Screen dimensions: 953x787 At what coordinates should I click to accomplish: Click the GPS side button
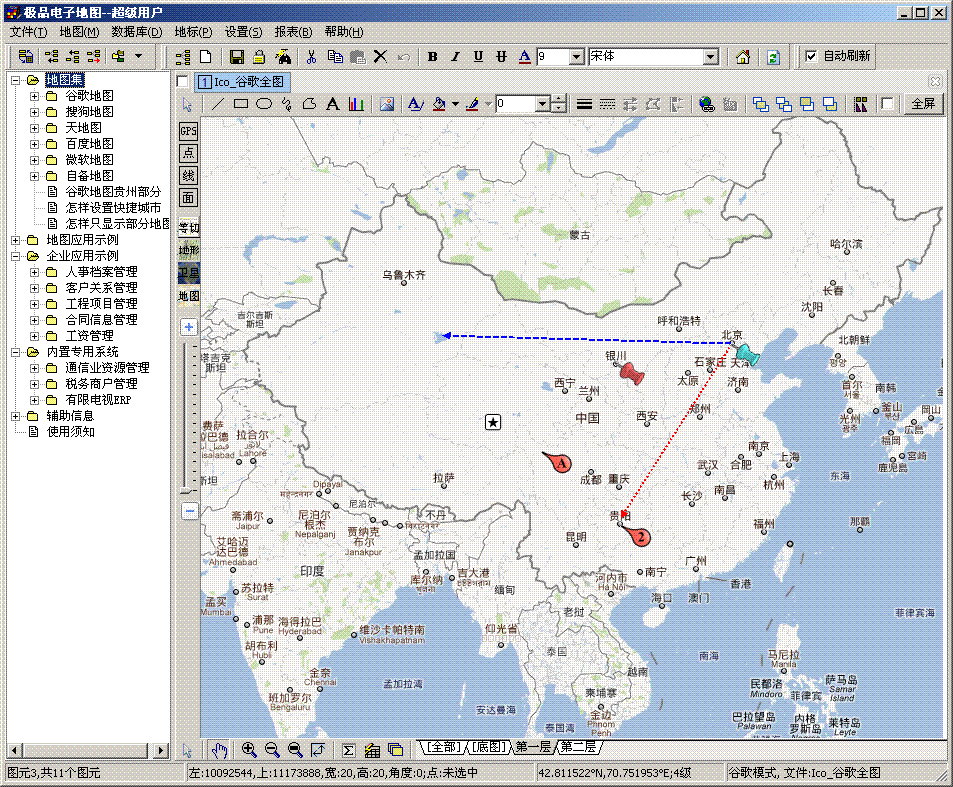tap(188, 131)
